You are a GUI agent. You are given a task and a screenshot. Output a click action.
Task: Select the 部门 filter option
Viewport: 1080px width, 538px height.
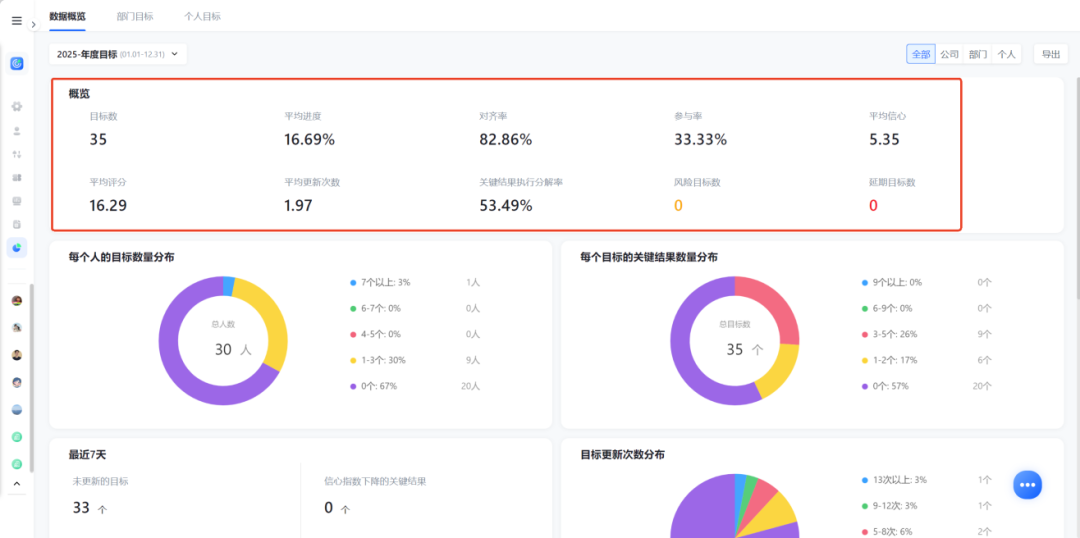click(x=977, y=54)
